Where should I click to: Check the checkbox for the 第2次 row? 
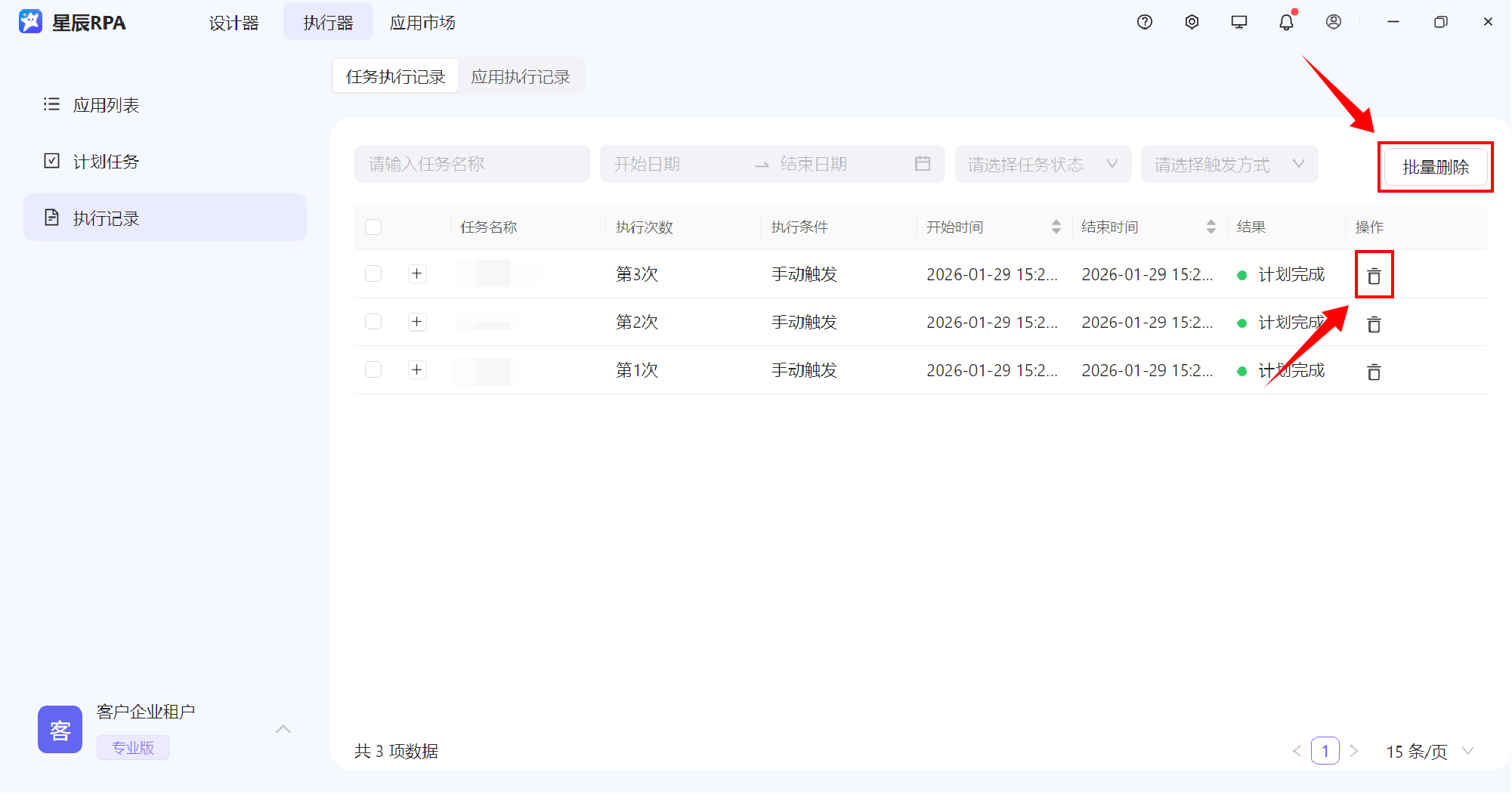coord(373,321)
